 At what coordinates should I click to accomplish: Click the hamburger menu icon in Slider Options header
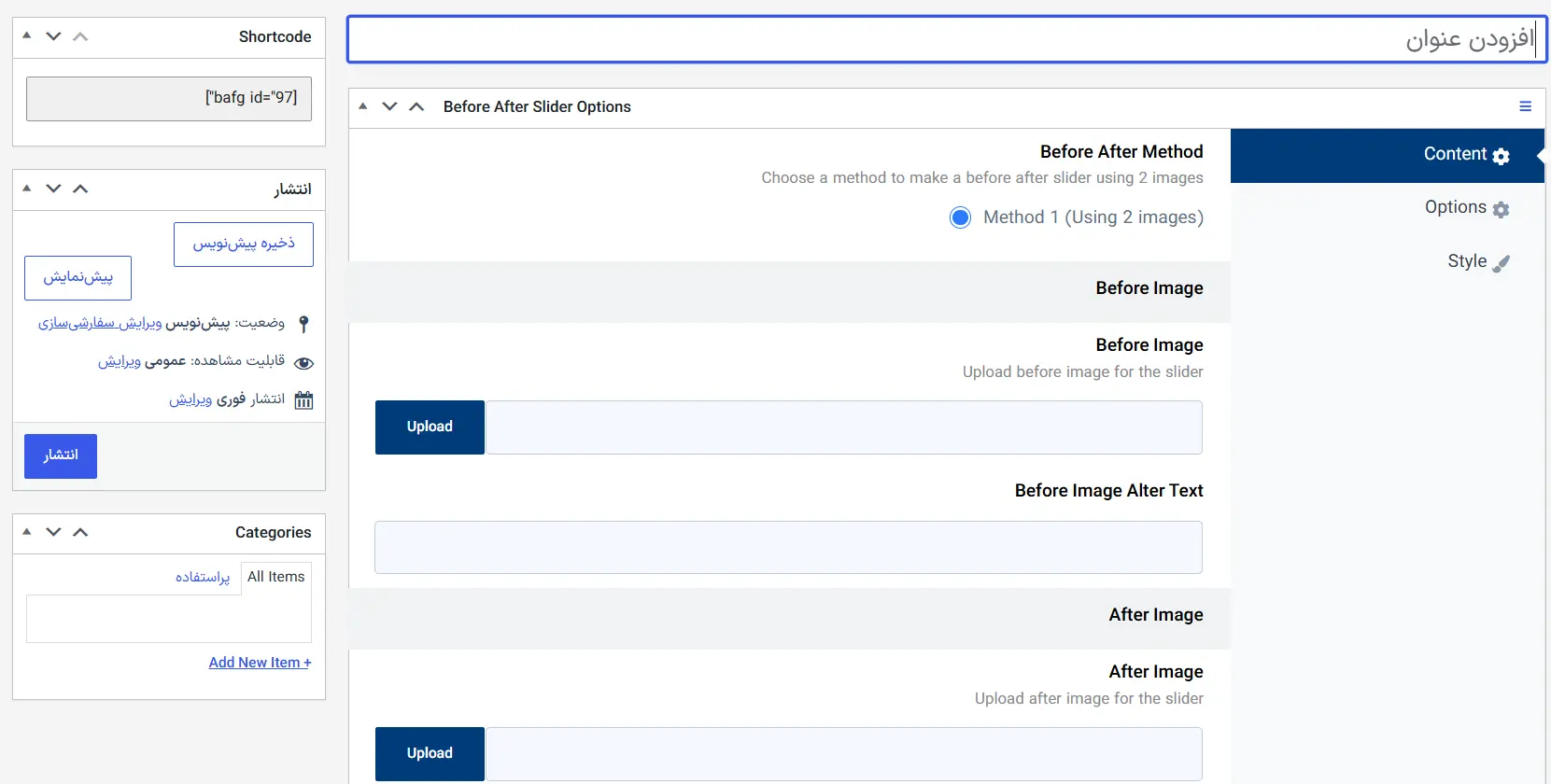tap(1525, 106)
